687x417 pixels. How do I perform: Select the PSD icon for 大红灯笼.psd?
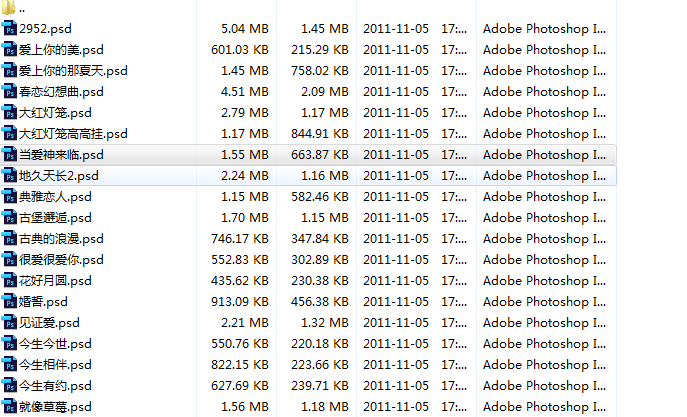pyautogui.click(x=10, y=113)
